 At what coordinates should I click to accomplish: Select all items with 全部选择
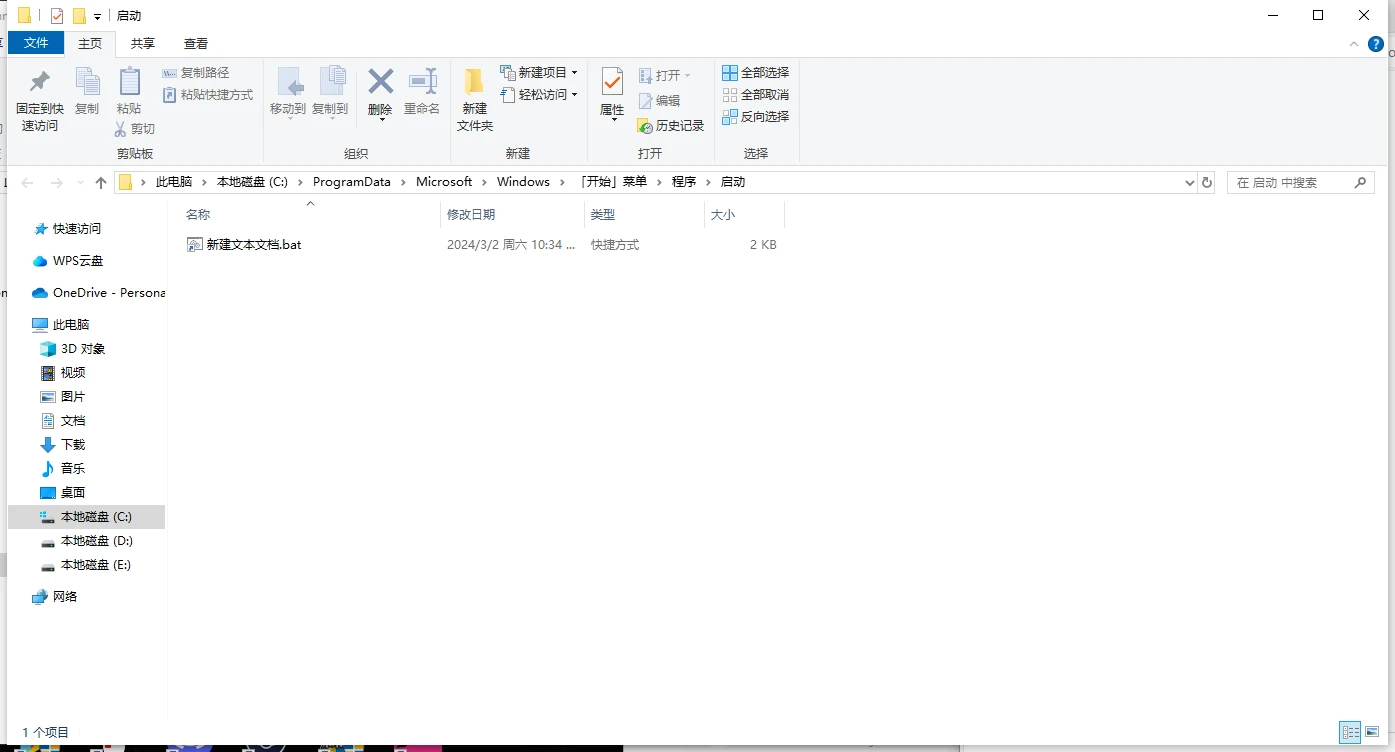point(755,72)
